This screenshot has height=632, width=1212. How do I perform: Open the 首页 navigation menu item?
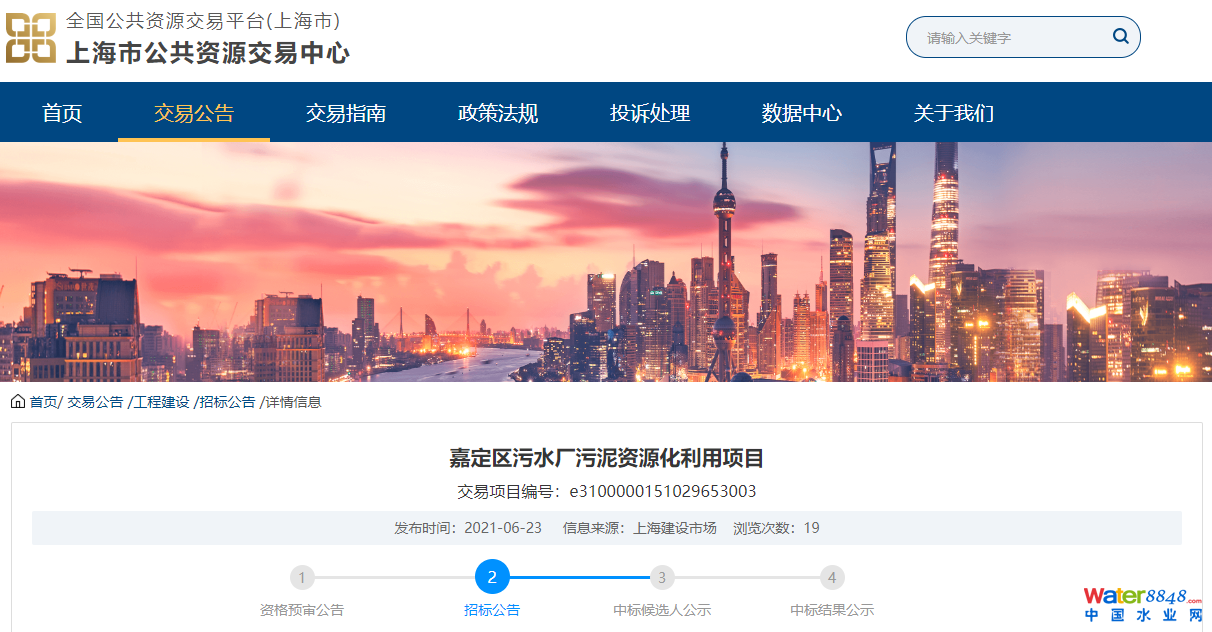click(62, 113)
